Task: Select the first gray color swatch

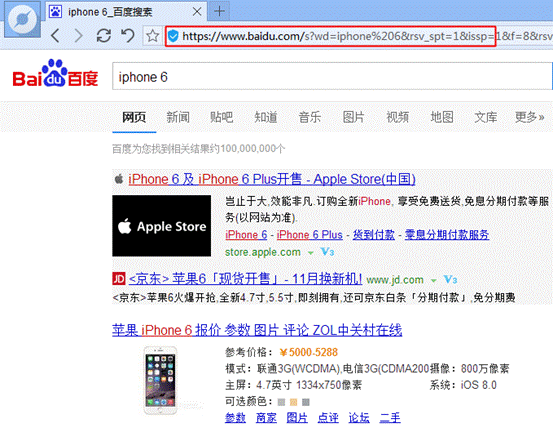Action: 281,402
